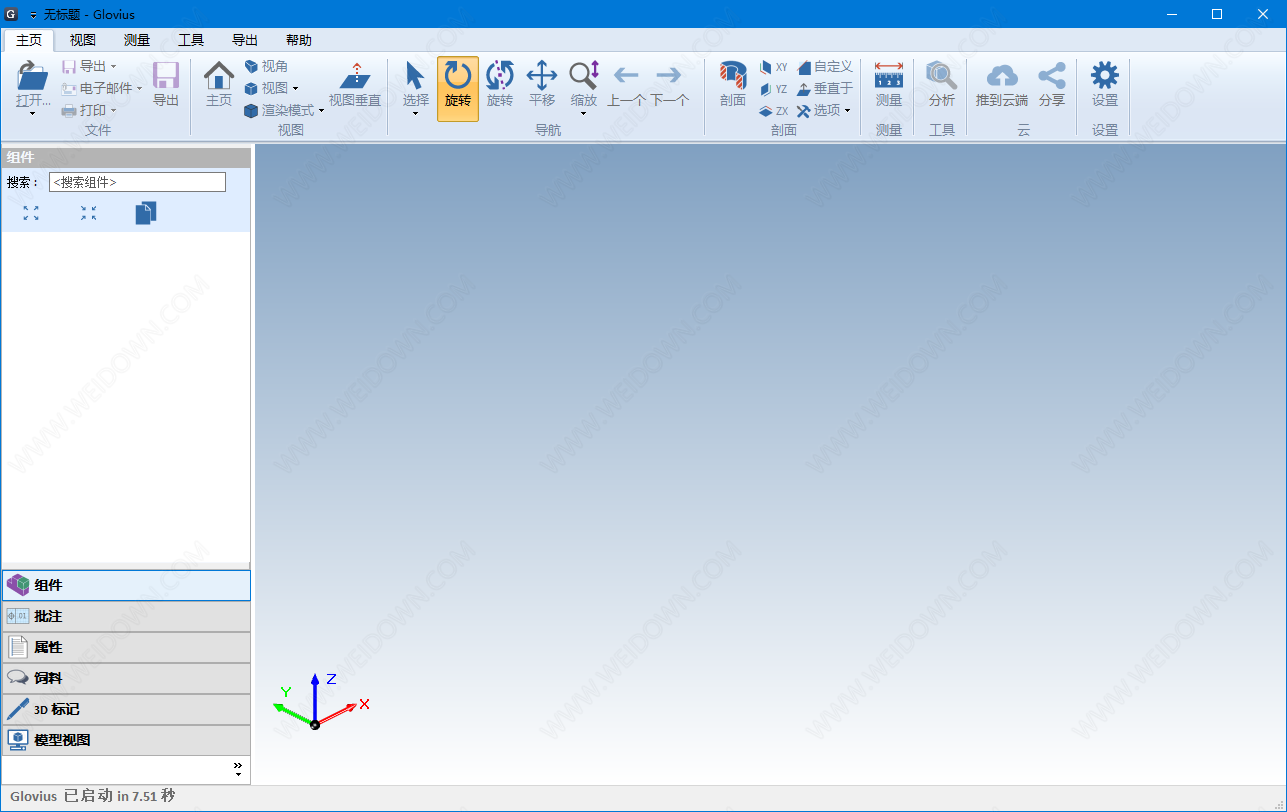The height and width of the screenshot is (812, 1287).
Task: Open the quick access toolbar dropdown arrow
Action: coord(32,15)
